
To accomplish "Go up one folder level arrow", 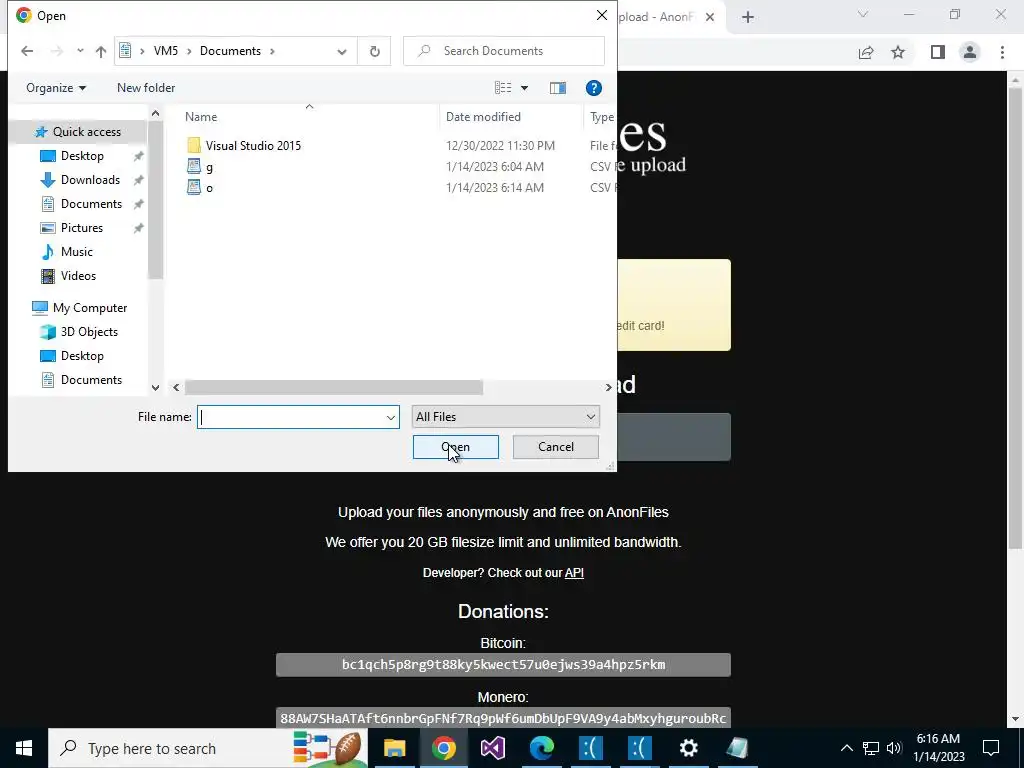I will click(101, 51).
